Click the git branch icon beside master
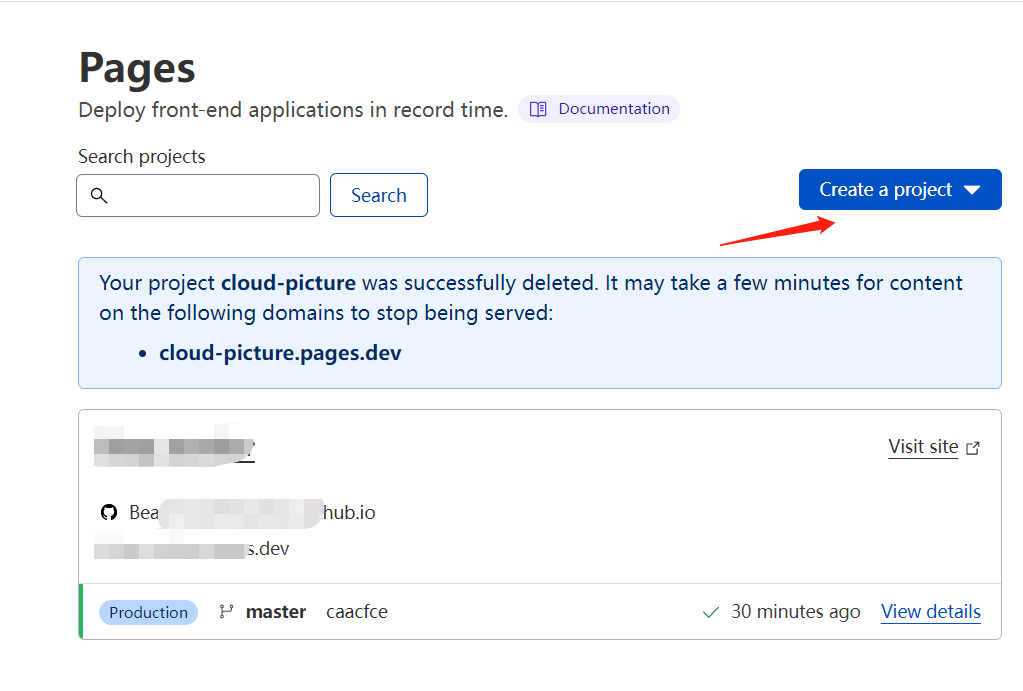 pyautogui.click(x=226, y=611)
